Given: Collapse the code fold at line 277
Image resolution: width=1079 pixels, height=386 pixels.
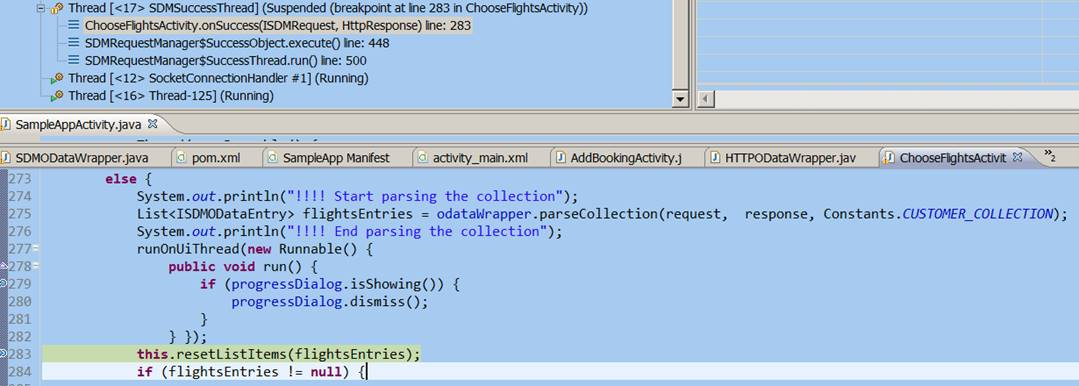Looking at the screenshot, I should (x=35, y=248).
